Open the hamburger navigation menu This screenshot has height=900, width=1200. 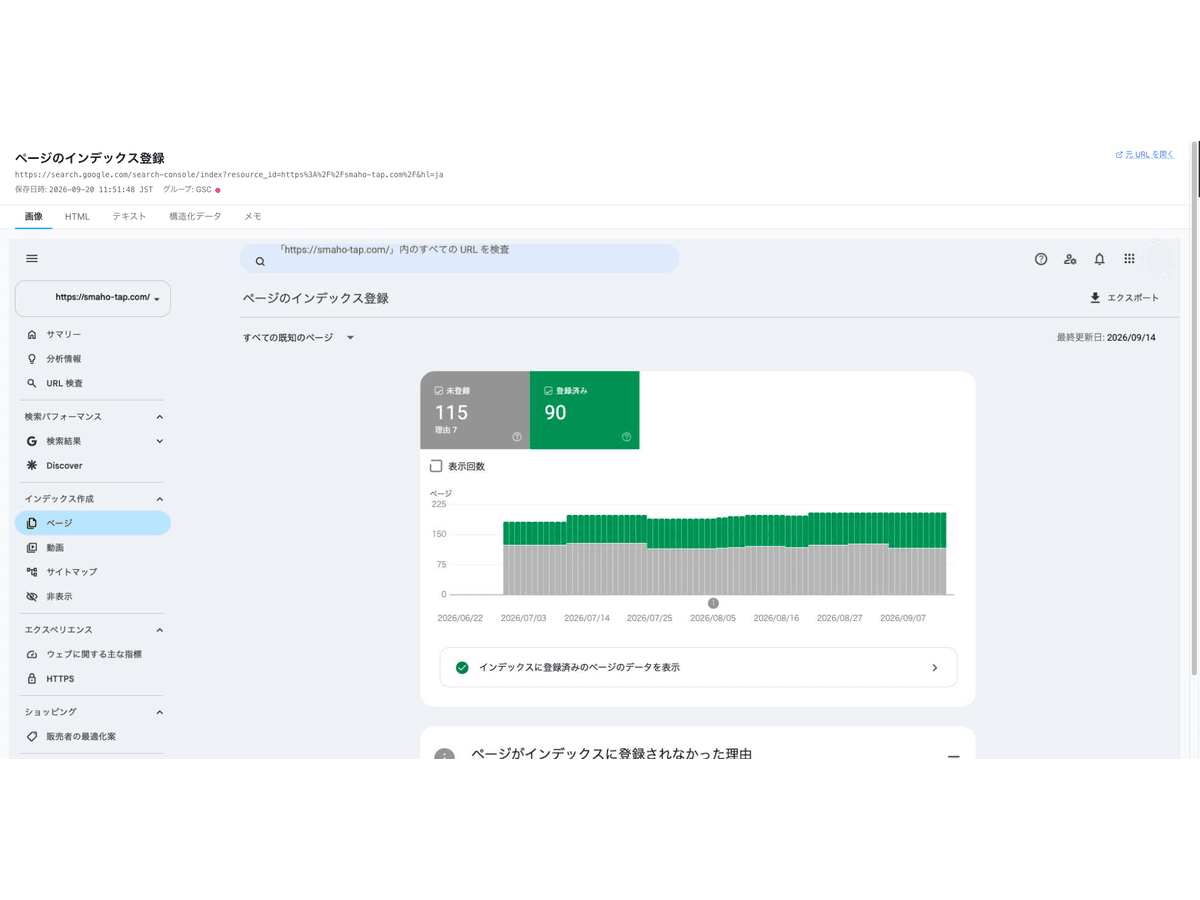pyautogui.click(x=32, y=259)
